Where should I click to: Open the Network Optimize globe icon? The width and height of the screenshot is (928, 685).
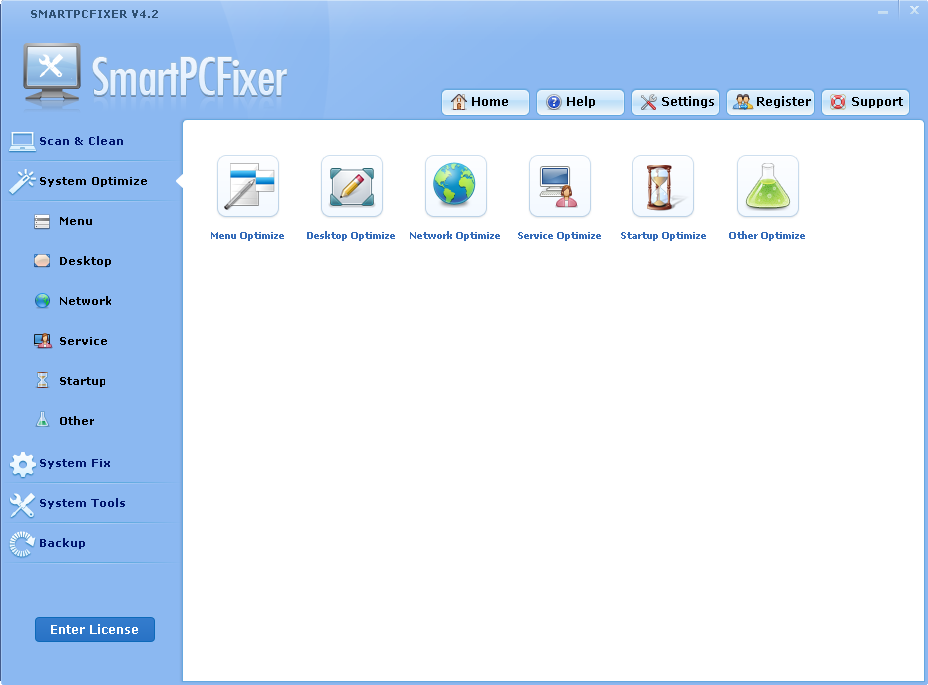click(456, 186)
